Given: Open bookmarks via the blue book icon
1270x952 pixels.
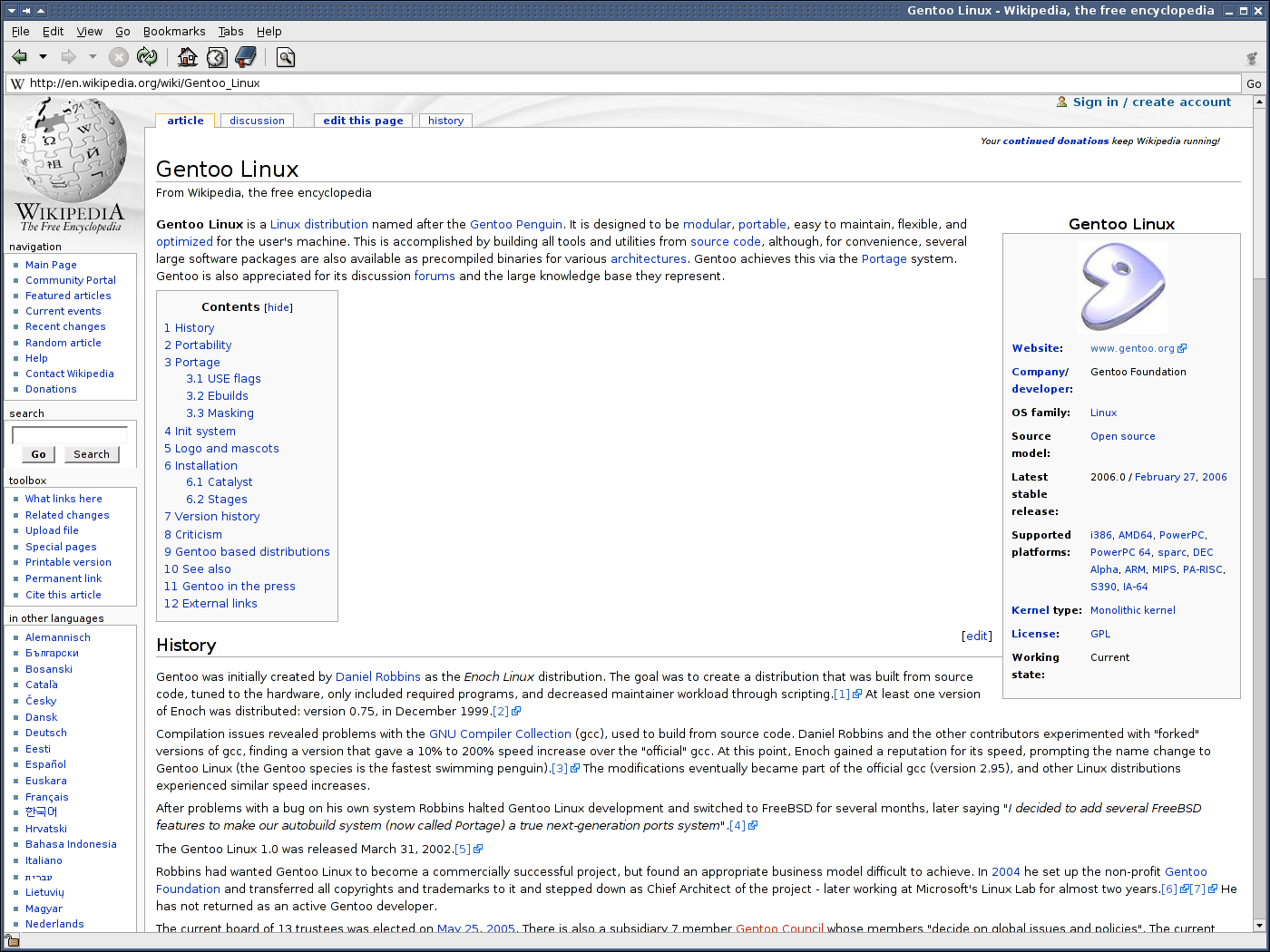Looking at the screenshot, I should (245, 57).
